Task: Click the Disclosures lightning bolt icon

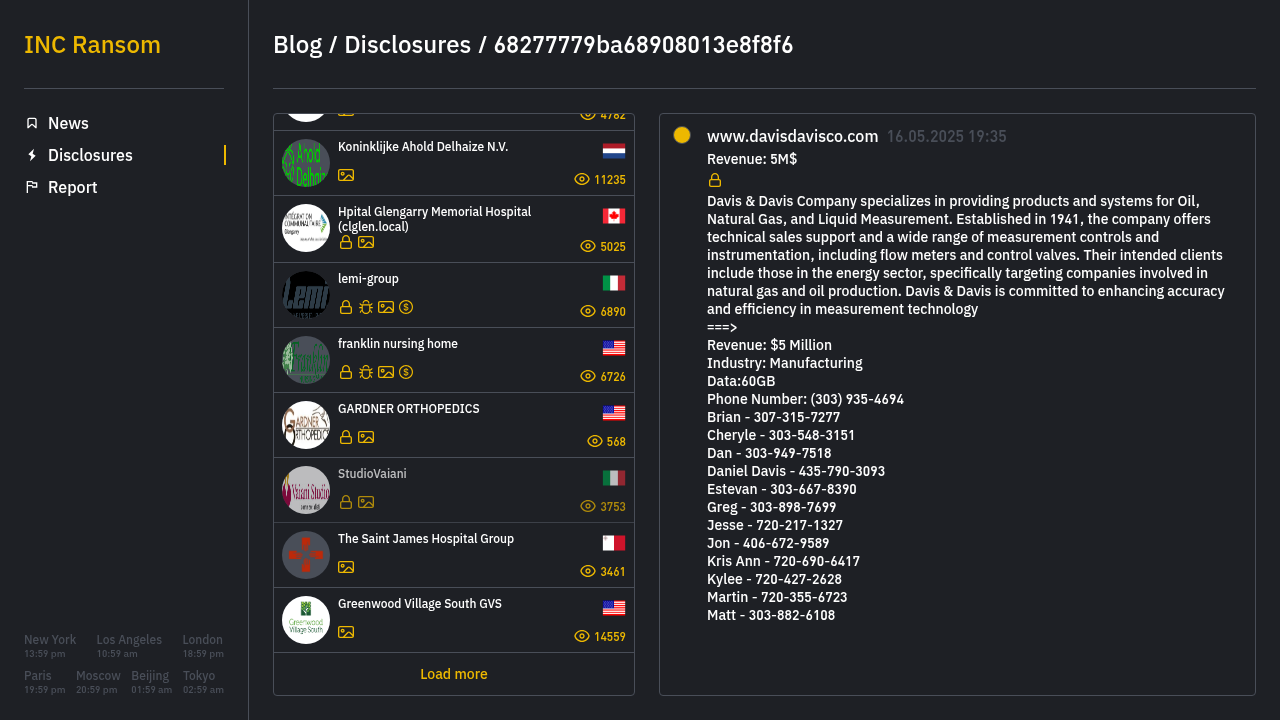Action: [x=32, y=155]
